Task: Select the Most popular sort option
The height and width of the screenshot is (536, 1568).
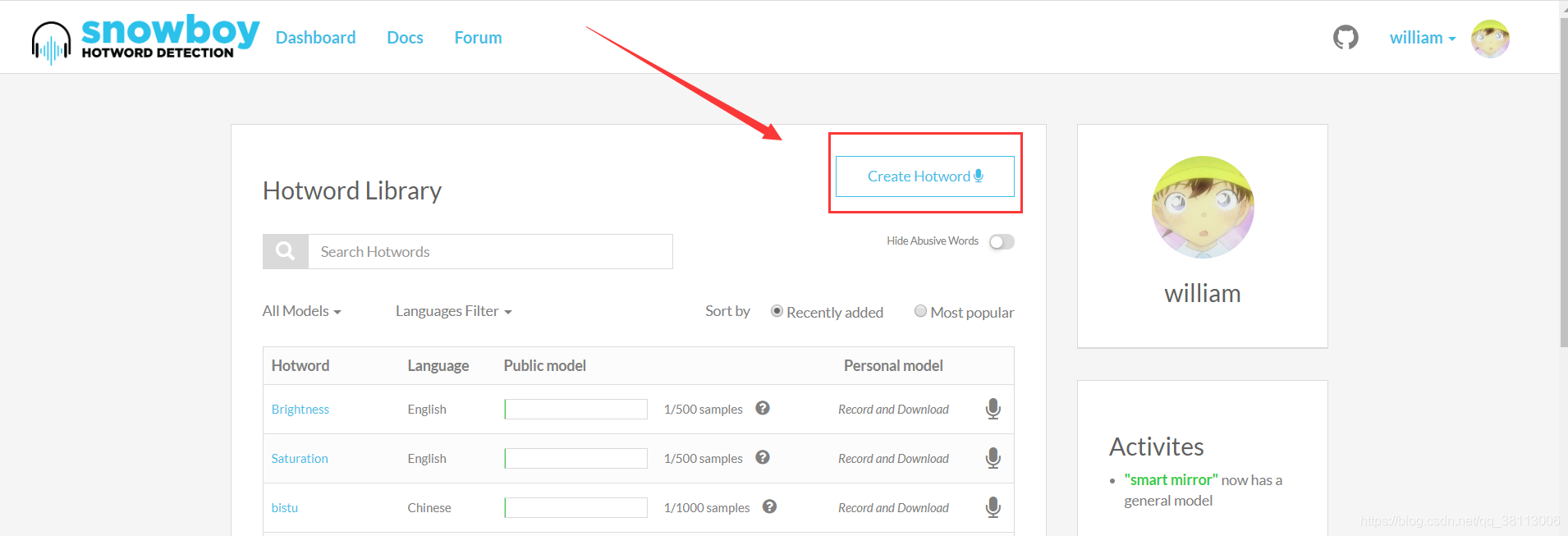Action: click(x=920, y=311)
